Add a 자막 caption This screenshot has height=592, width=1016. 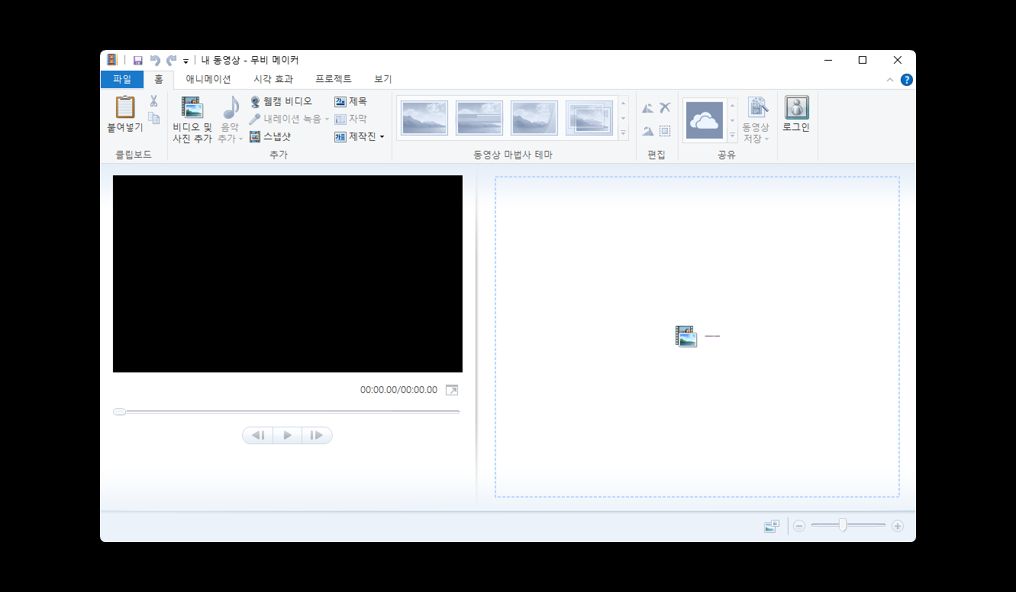coord(351,119)
